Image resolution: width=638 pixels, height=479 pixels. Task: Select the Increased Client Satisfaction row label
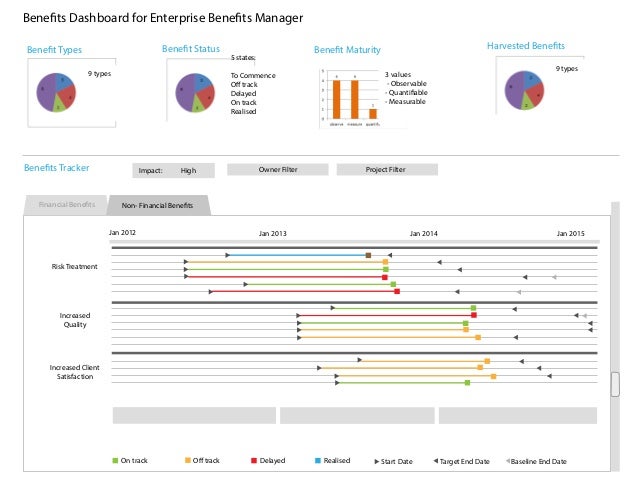(74, 372)
